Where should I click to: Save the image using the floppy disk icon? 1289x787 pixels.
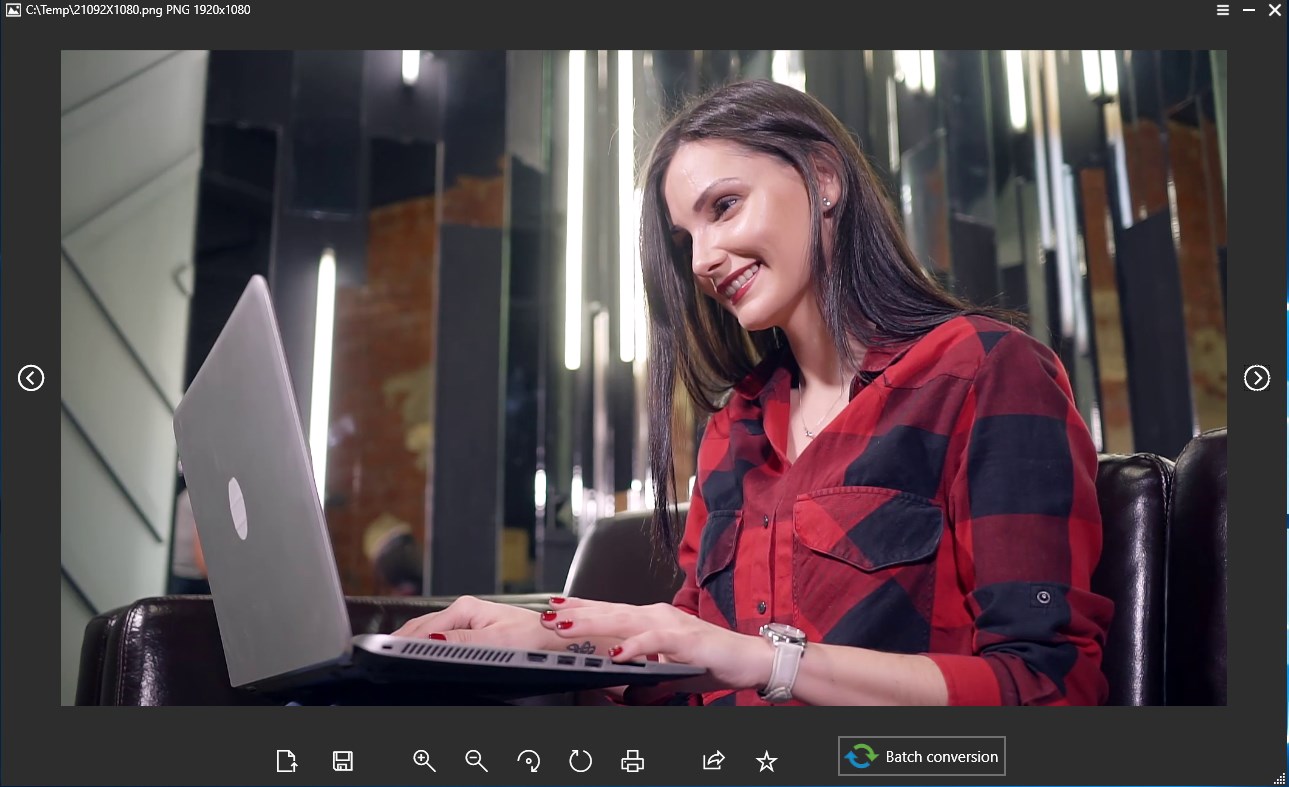(342, 761)
